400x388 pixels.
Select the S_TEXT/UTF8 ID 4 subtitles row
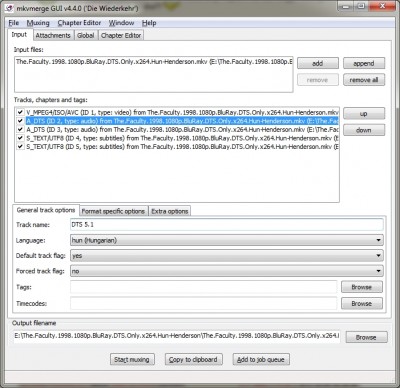point(182,138)
